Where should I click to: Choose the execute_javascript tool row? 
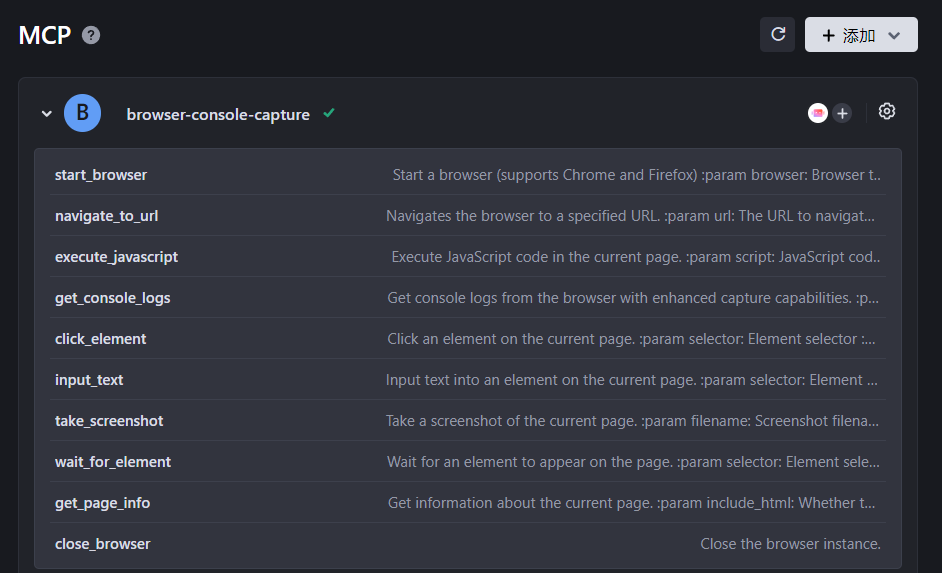coord(117,257)
